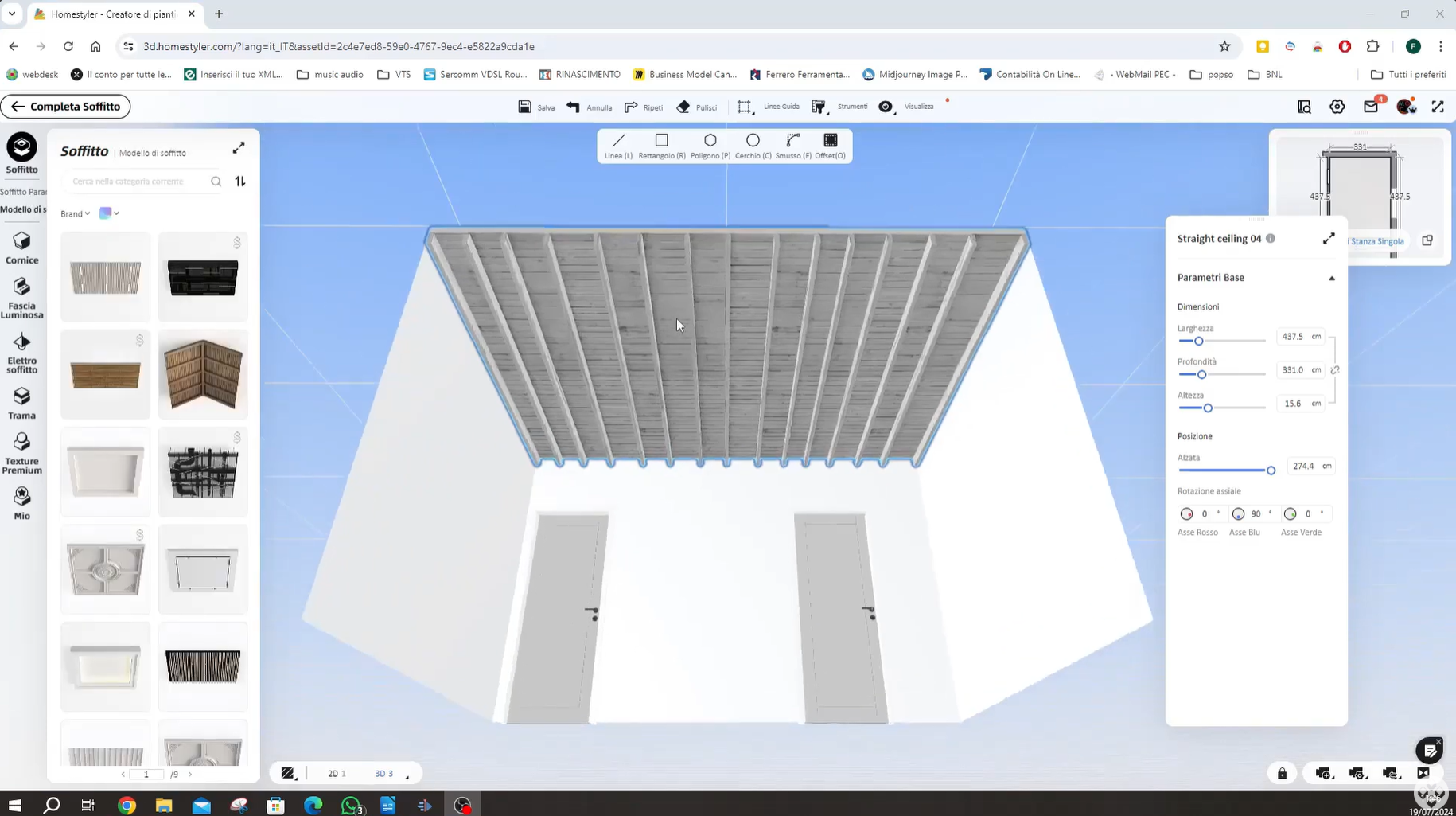The height and width of the screenshot is (816, 1456).
Task: Toggle the lock icon at bottom right
Action: click(x=1282, y=774)
